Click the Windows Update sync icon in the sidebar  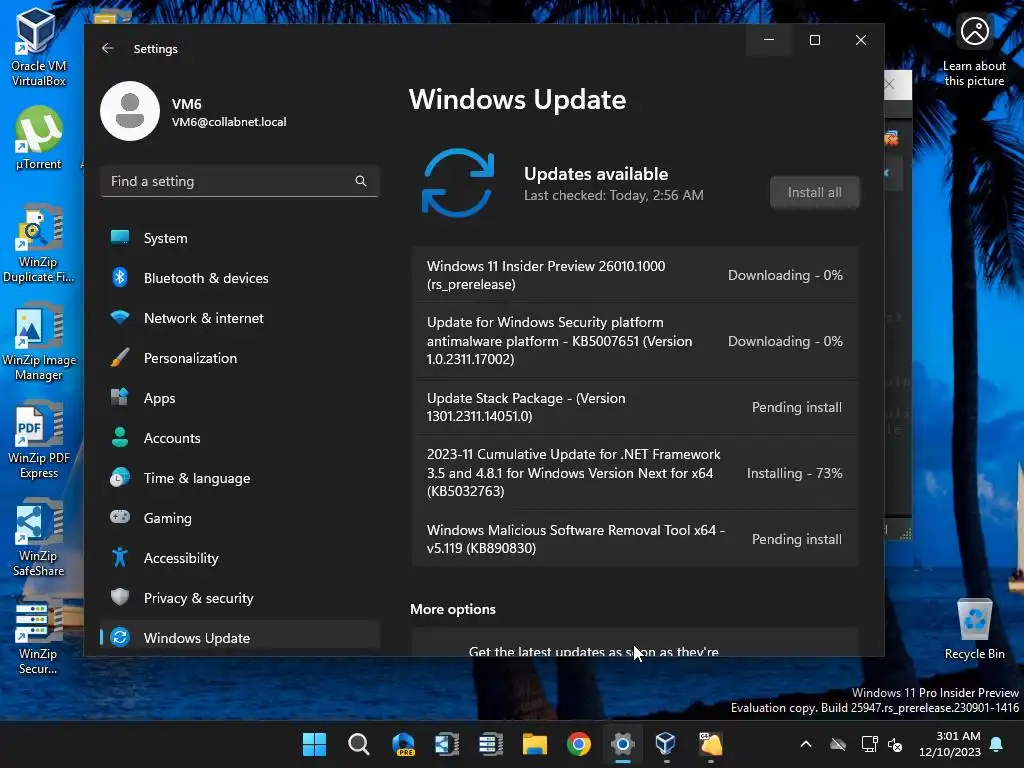point(120,637)
